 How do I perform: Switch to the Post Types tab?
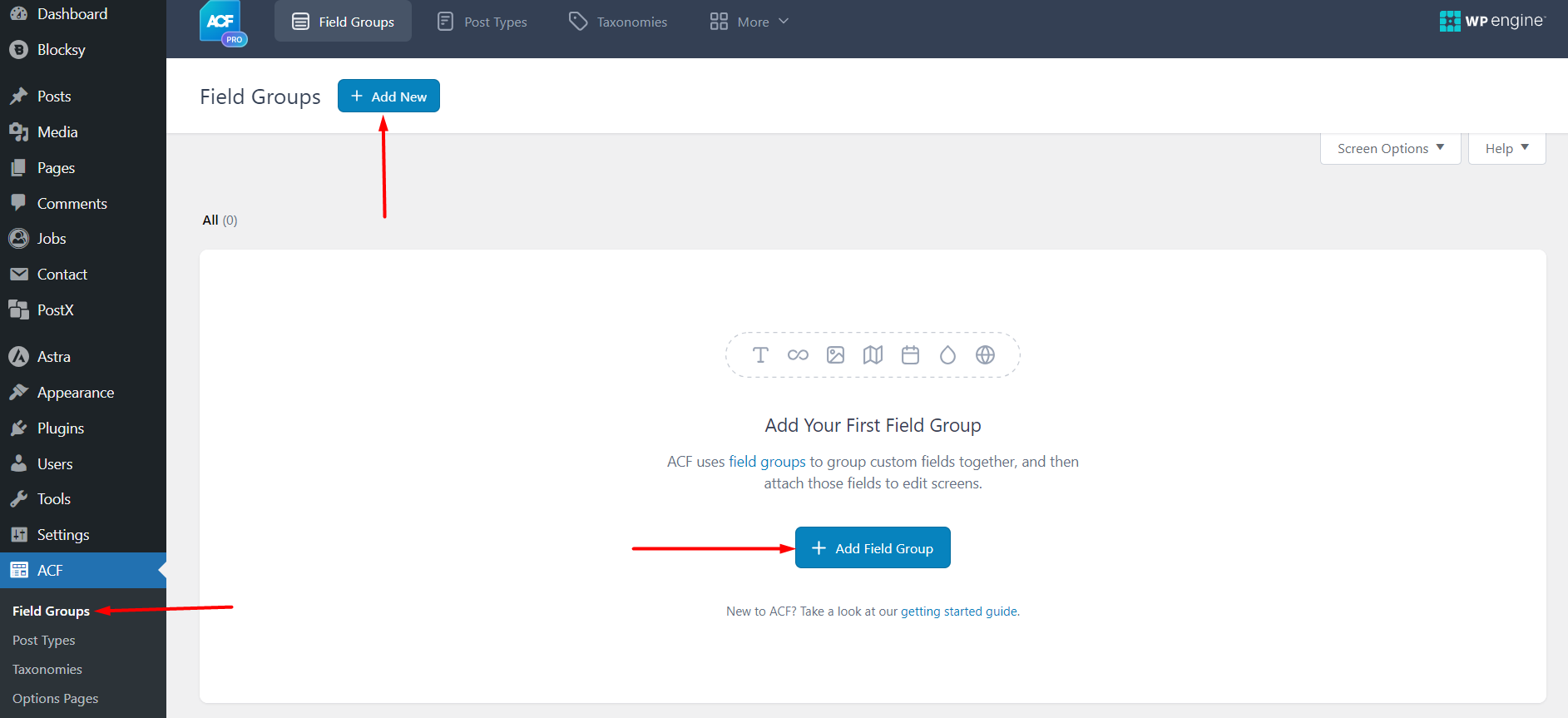point(482,22)
